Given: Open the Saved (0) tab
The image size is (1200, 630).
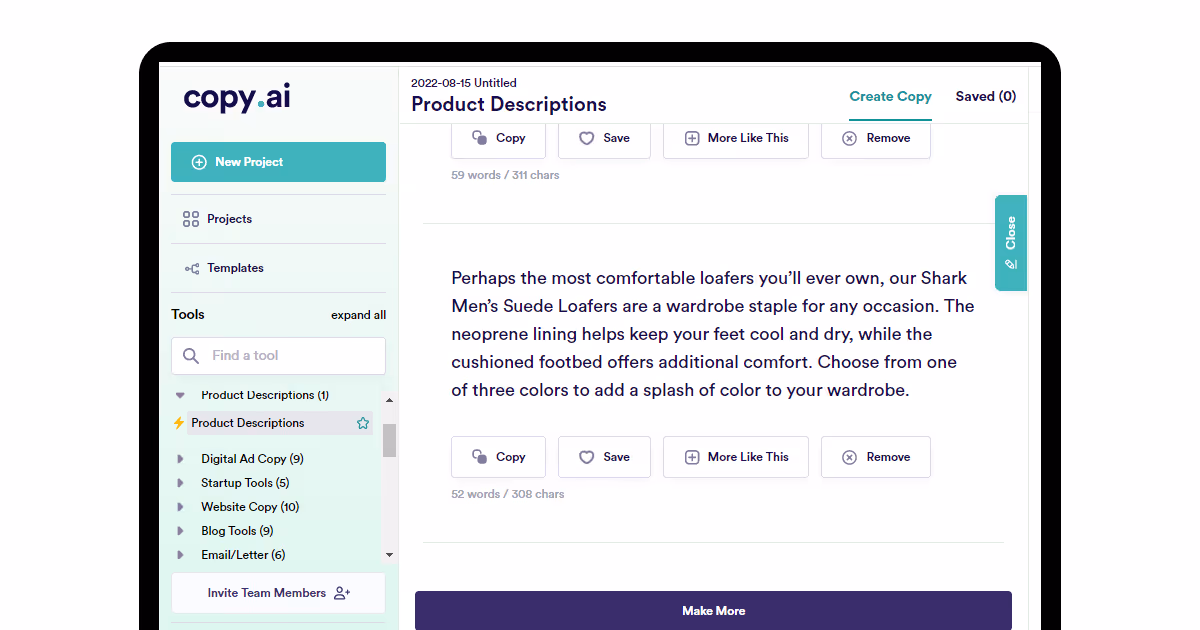Looking at the screenshot, I should [986, 96].
